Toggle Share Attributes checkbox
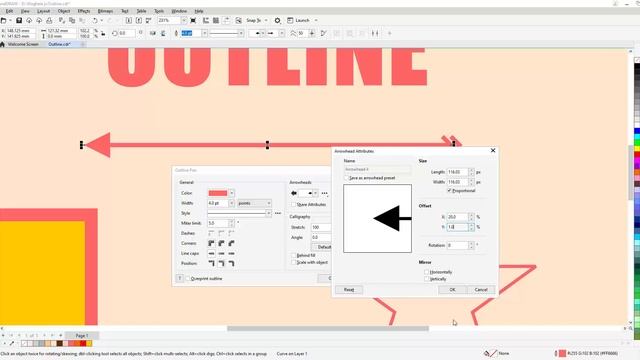The width and height of the screenshot is (640, 360). 293,204
